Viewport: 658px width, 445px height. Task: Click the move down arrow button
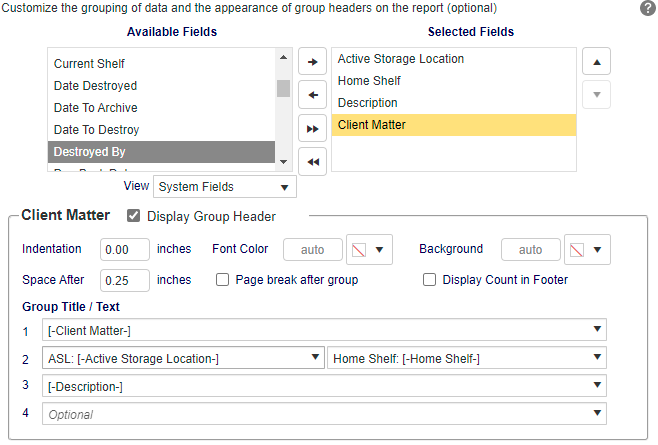coord(596,95)
